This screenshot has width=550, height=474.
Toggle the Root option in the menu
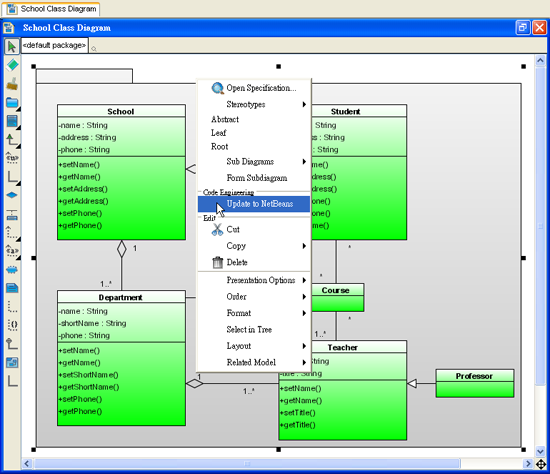[x=220, y=147]
